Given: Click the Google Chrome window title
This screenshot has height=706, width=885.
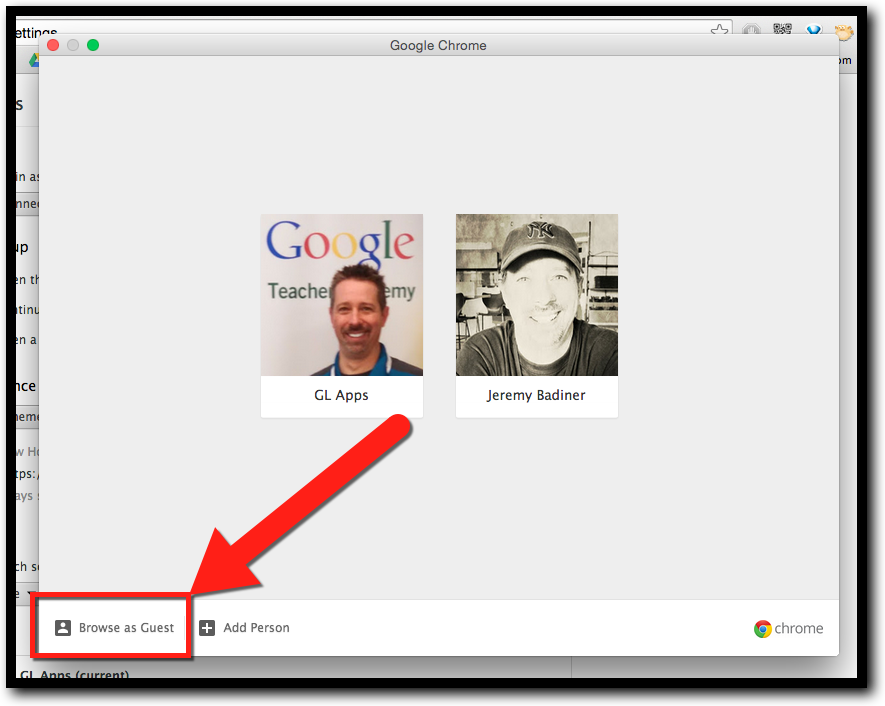Looking at the screenshot, I should [x=438, y=45].
